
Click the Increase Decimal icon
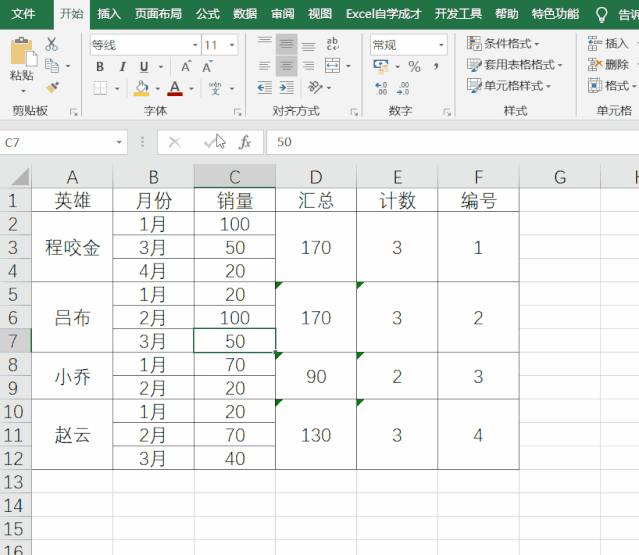pyautogui.click(x=380, y=88)
